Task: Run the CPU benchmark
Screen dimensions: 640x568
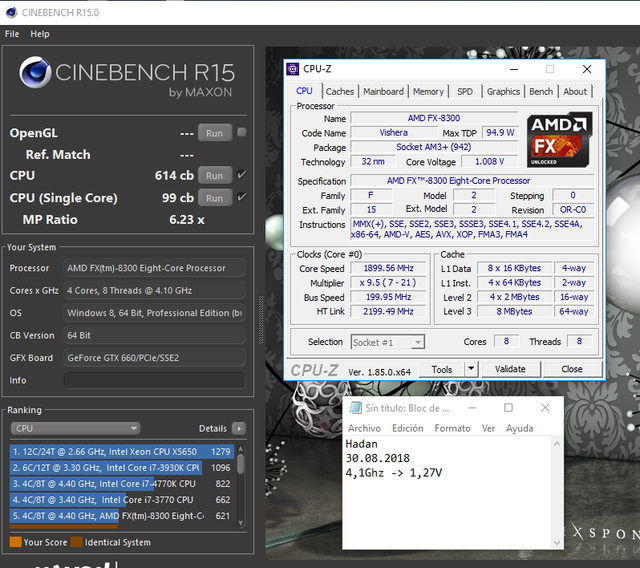Action: [215, 175]
